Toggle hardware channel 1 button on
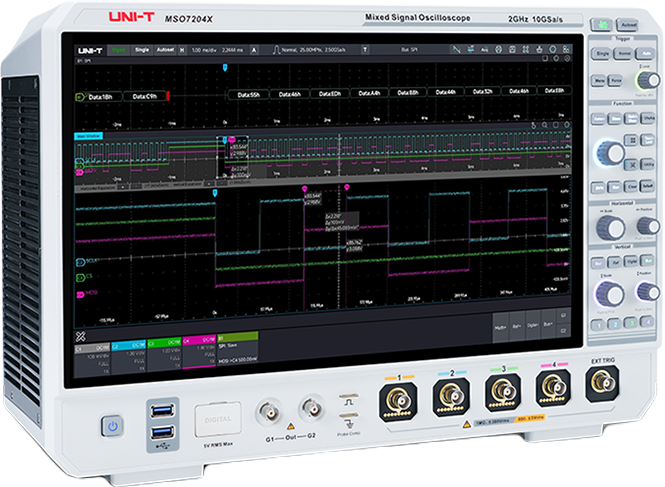Image resolution: width=665 pixels, height=487 pixels. pyautogui.click(x=599, y=325)
